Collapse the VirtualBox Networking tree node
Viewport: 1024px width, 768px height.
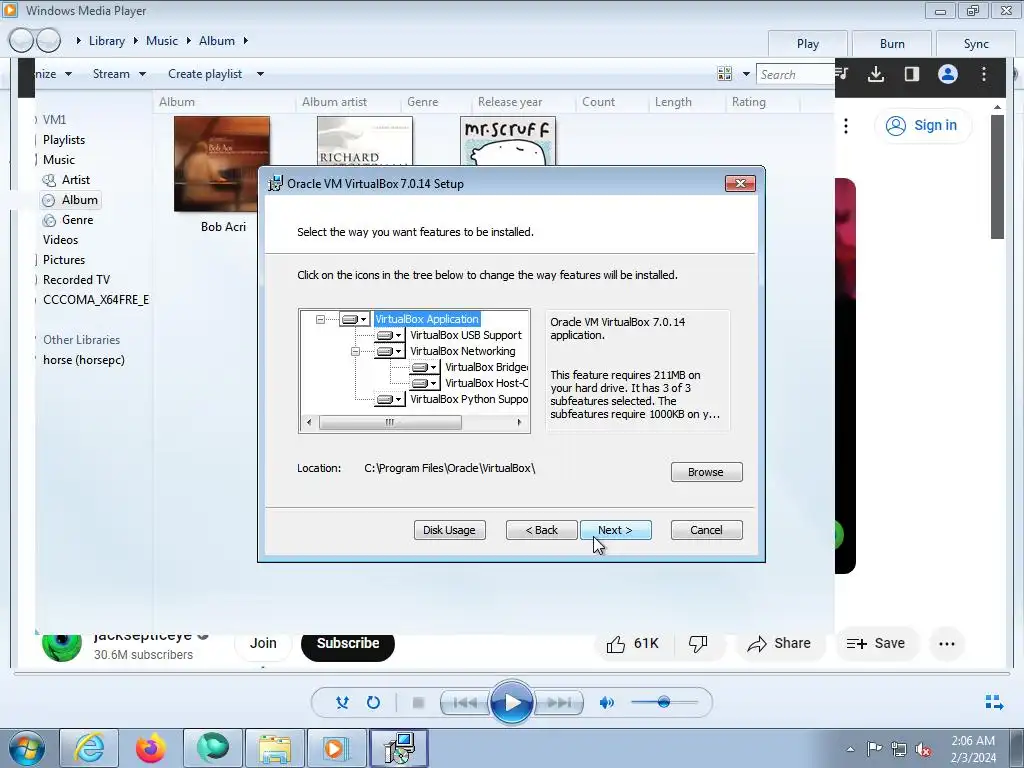click(x=355, y=351)
